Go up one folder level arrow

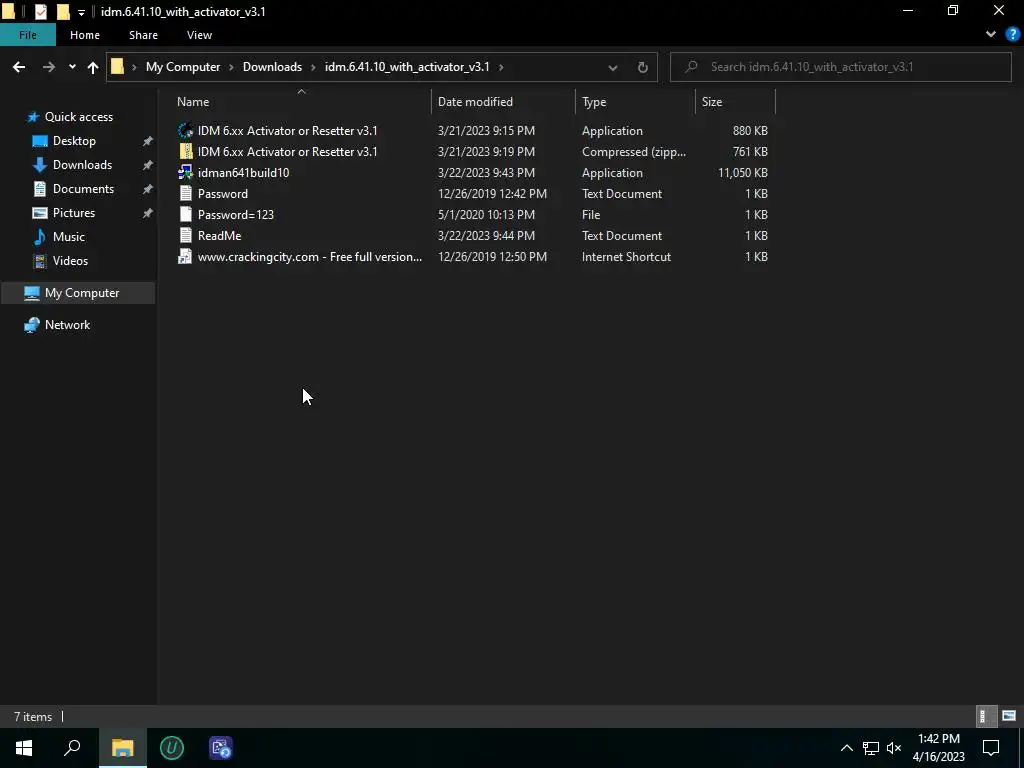93,67
